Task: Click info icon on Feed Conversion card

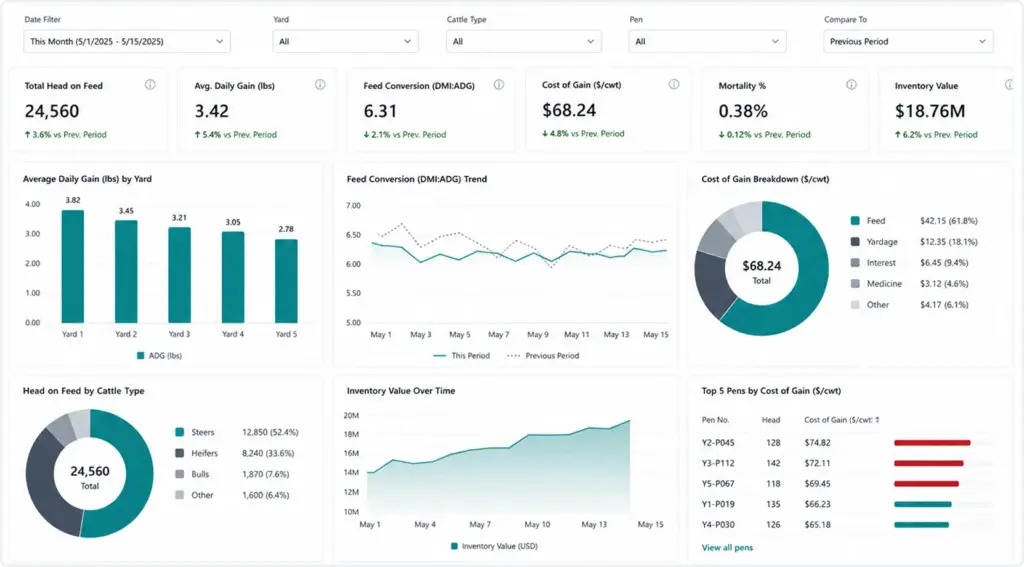Action: (499, 85)
